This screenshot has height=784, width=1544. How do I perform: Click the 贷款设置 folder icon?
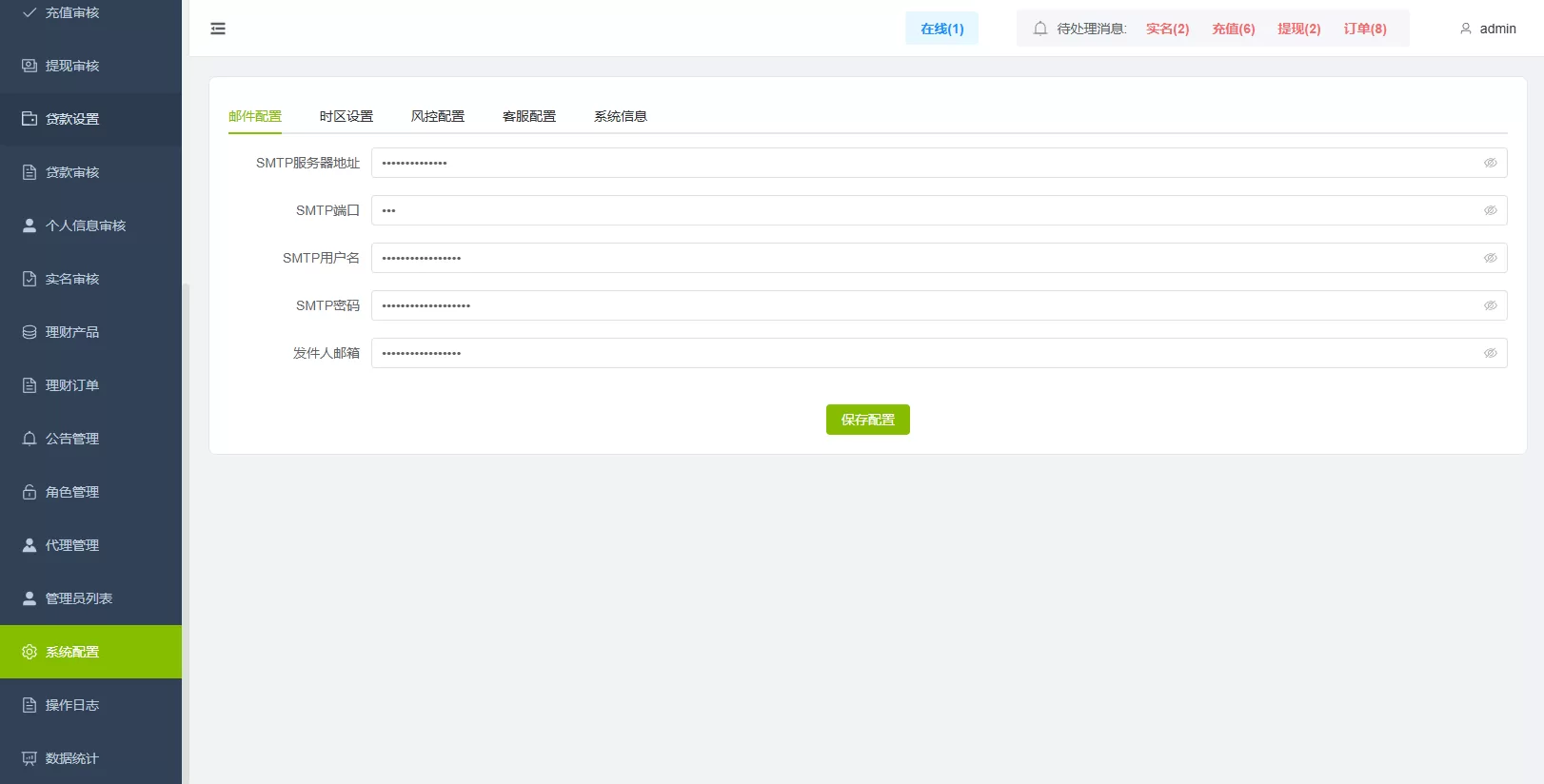pos(30,119)
